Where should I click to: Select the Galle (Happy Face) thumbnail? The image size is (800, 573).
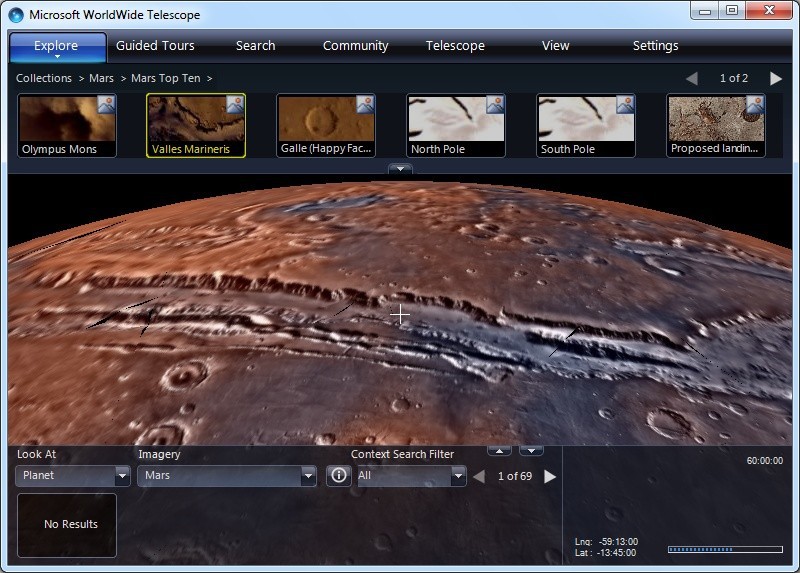coord(326,126)
